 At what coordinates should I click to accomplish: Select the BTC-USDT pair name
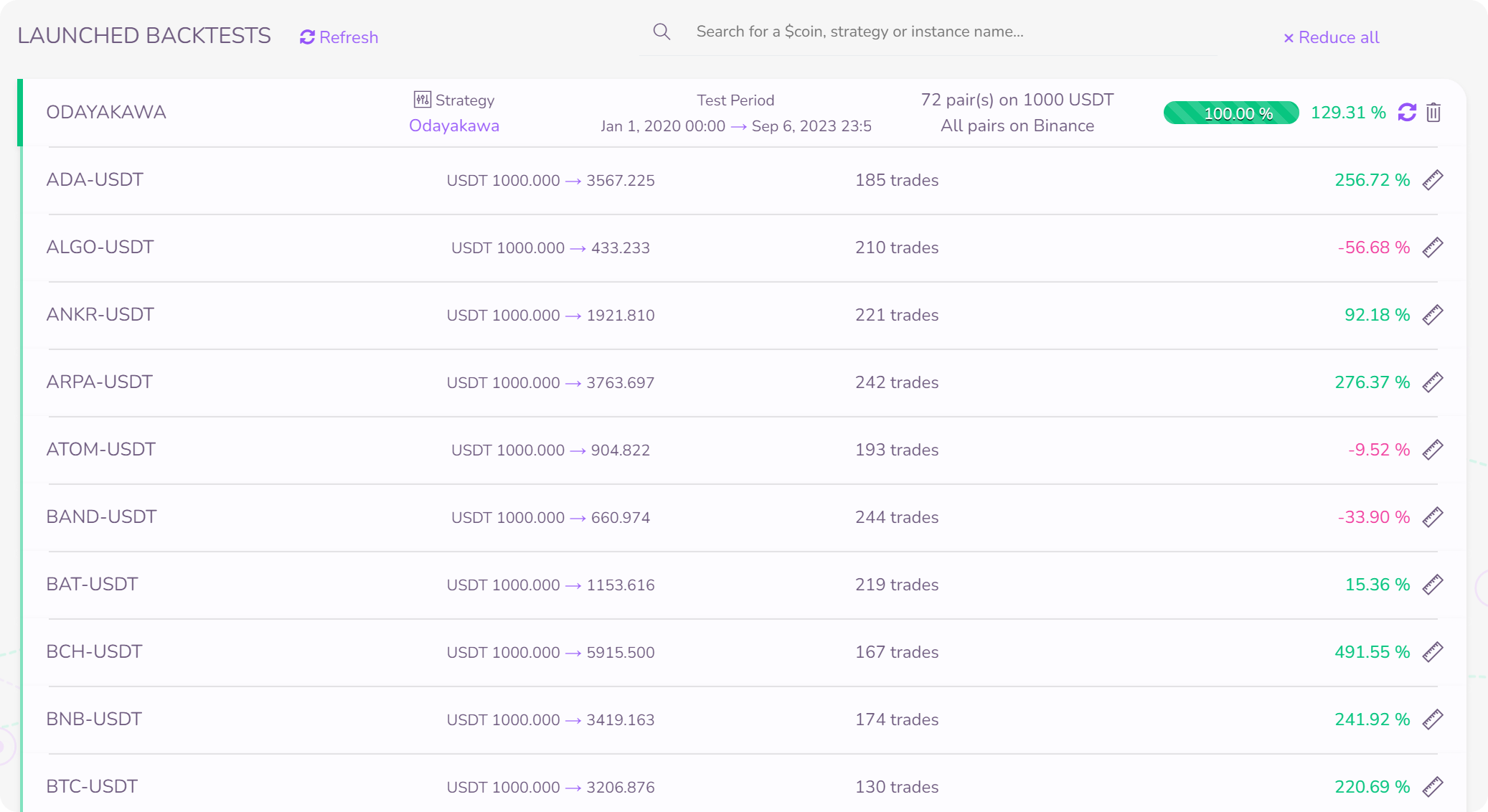coord(92,787)
